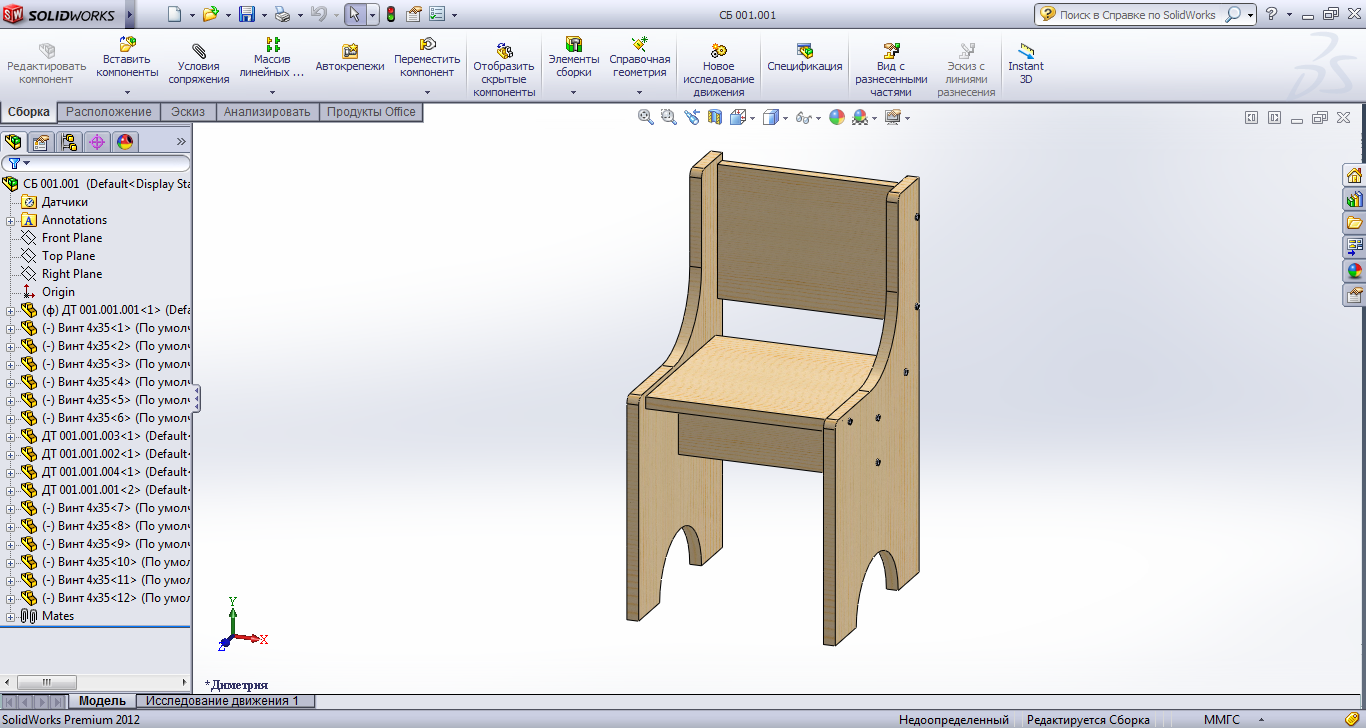
Task: Open the Спецификация bill of materials tool
Action: pos(805,58)
